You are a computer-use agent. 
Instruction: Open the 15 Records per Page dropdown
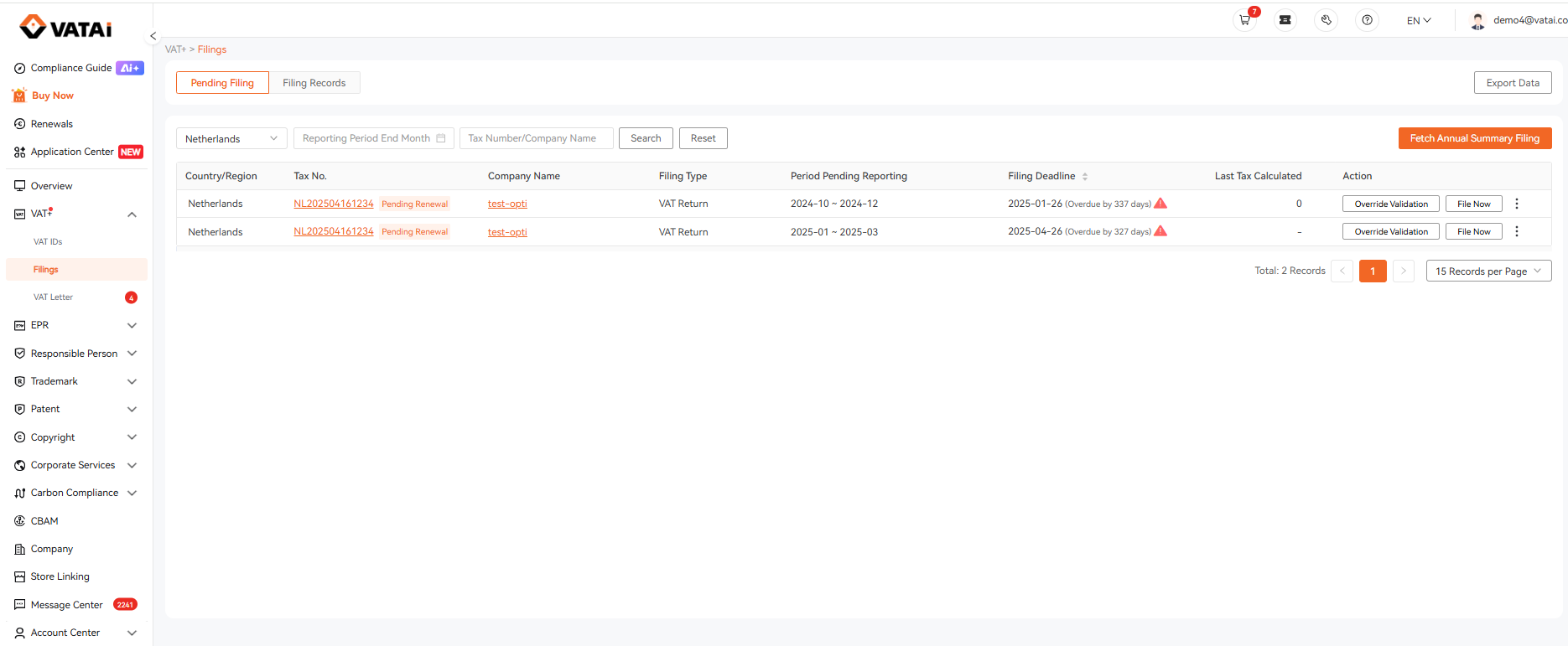(x=1488, y=271)
